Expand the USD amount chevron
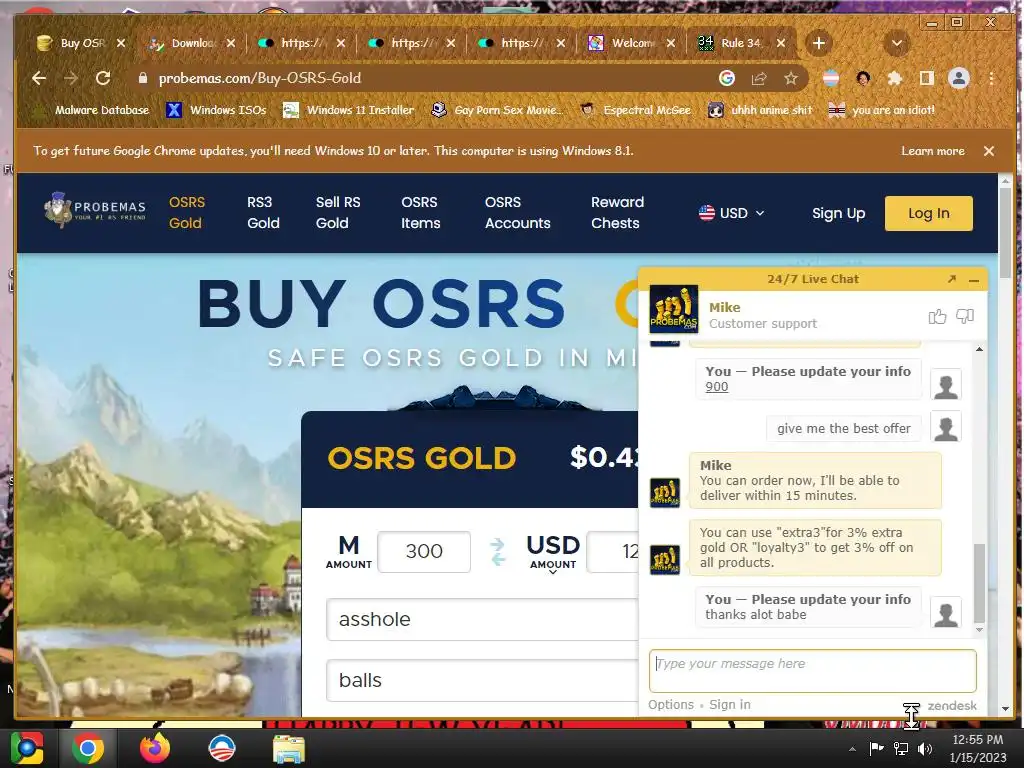 point(552,572)
